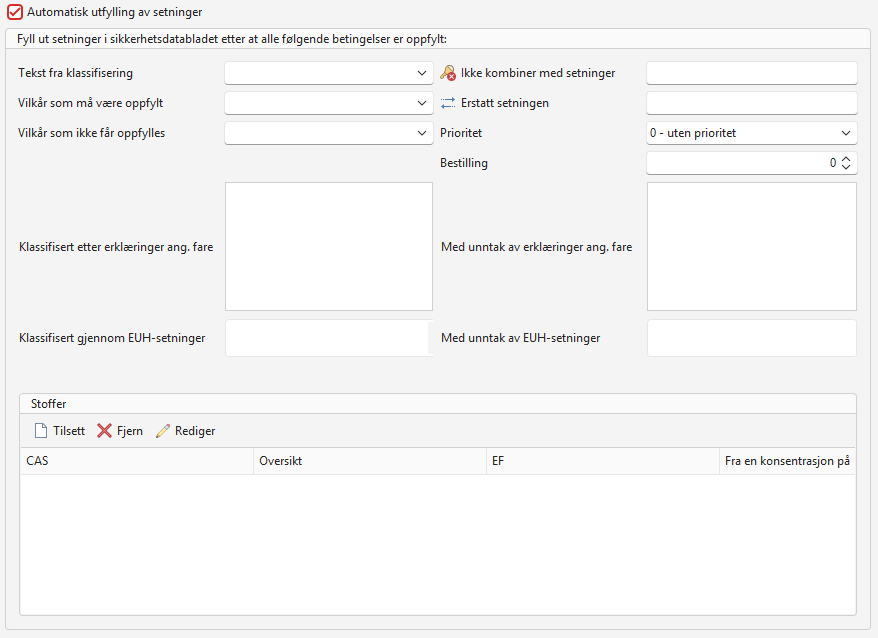The height and width of the screenshot is (638, 878).
Task: Open Vilkår som ikke får oppfylles dropdown
Action: point(329,133)
